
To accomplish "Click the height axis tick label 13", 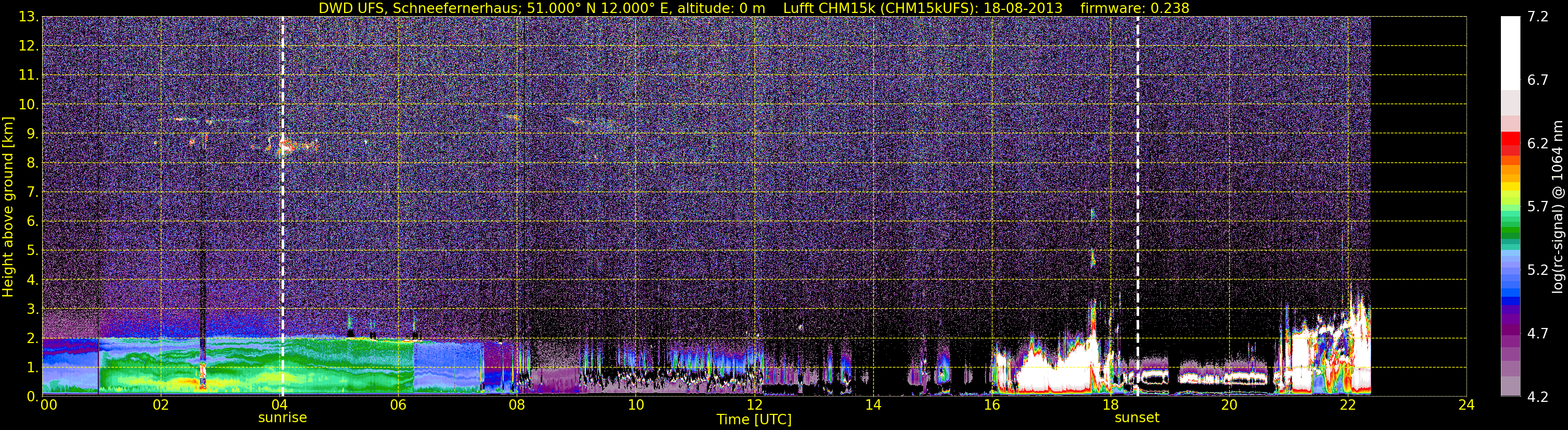I will click(x=28, y=17).
